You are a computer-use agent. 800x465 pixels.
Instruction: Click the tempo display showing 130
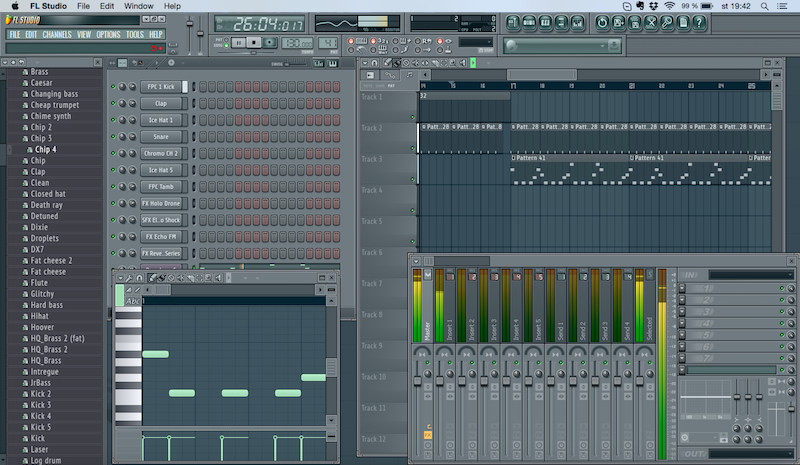296,42
